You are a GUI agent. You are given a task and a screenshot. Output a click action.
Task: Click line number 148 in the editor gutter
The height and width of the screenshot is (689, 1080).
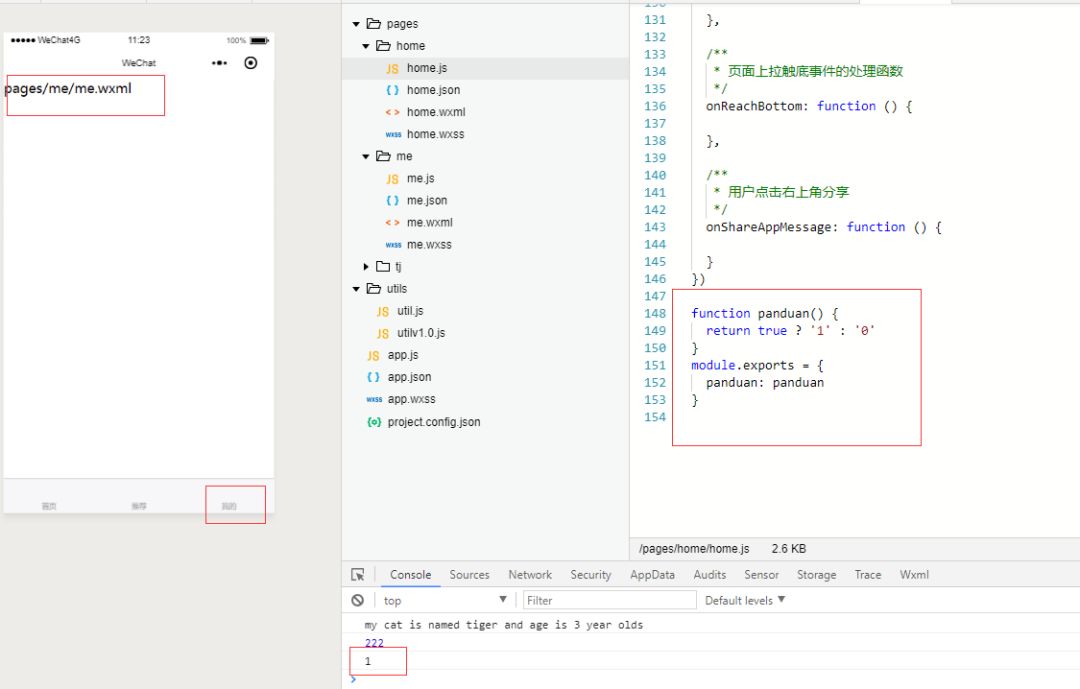pos(655,313)
